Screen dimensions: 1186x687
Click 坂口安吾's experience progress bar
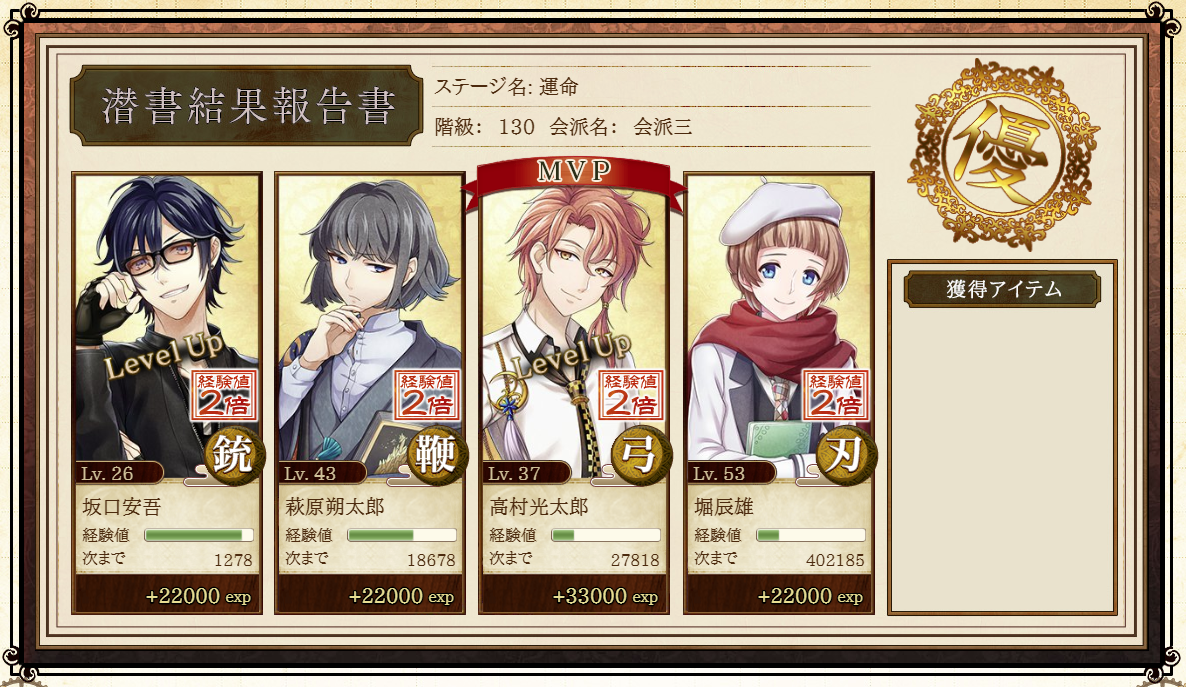198,535
